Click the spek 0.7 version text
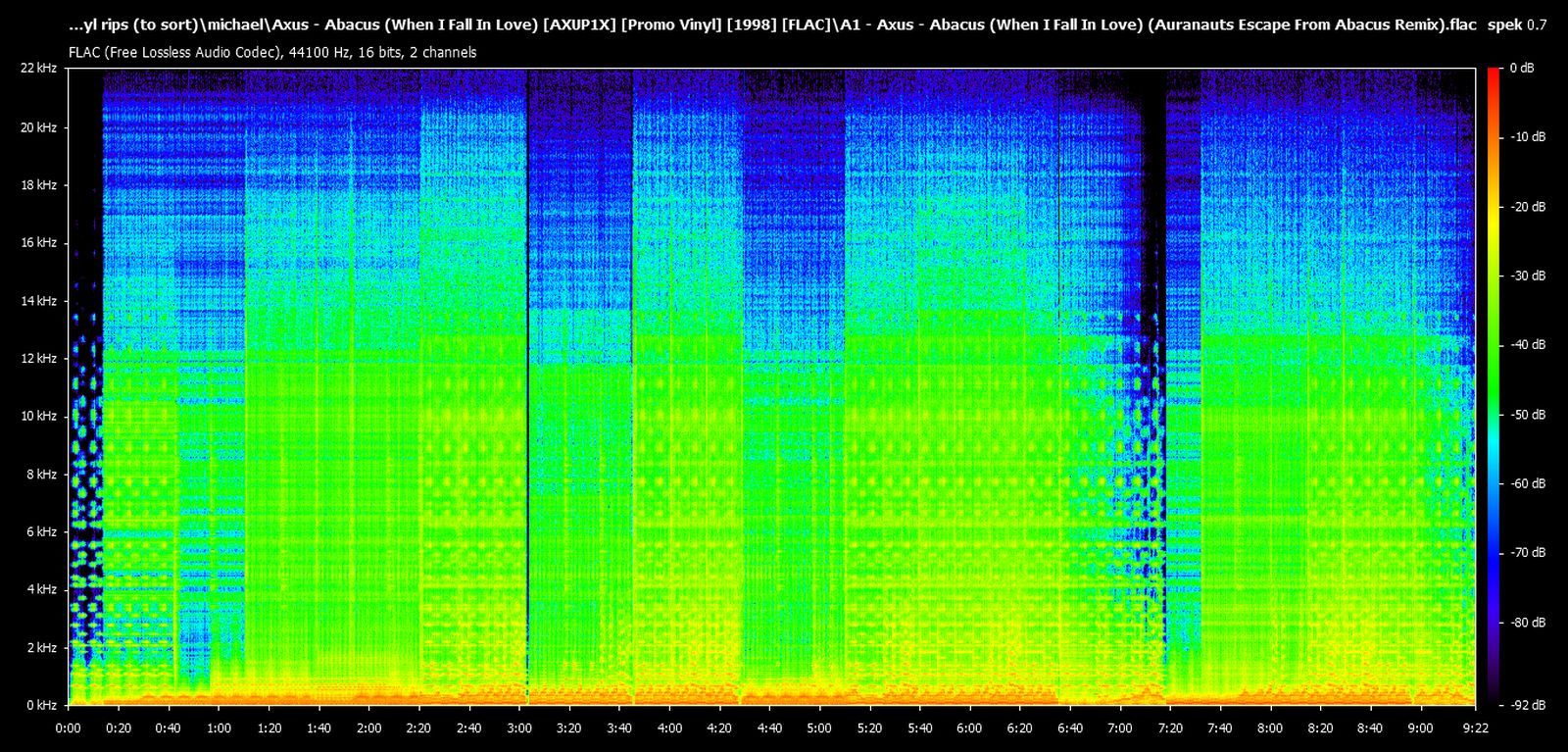 tap(1517, 25)
